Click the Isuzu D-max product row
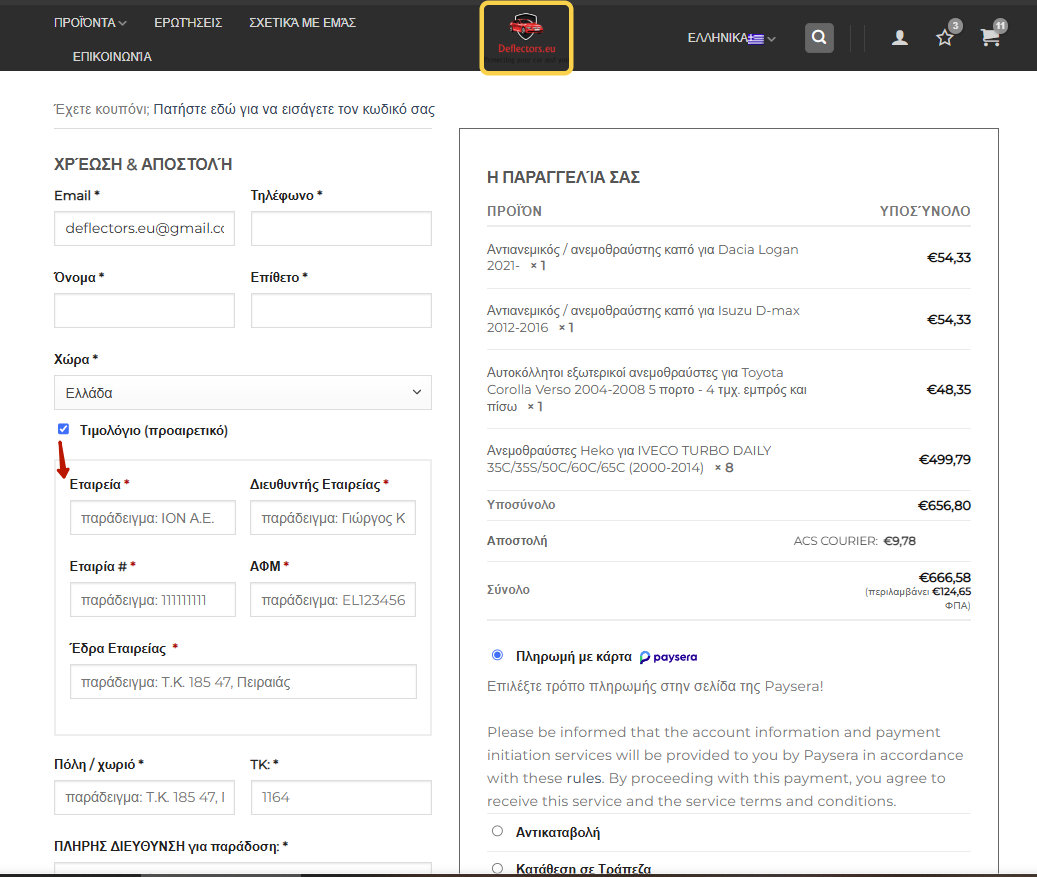1037x877 pixels. click(729, 319)
